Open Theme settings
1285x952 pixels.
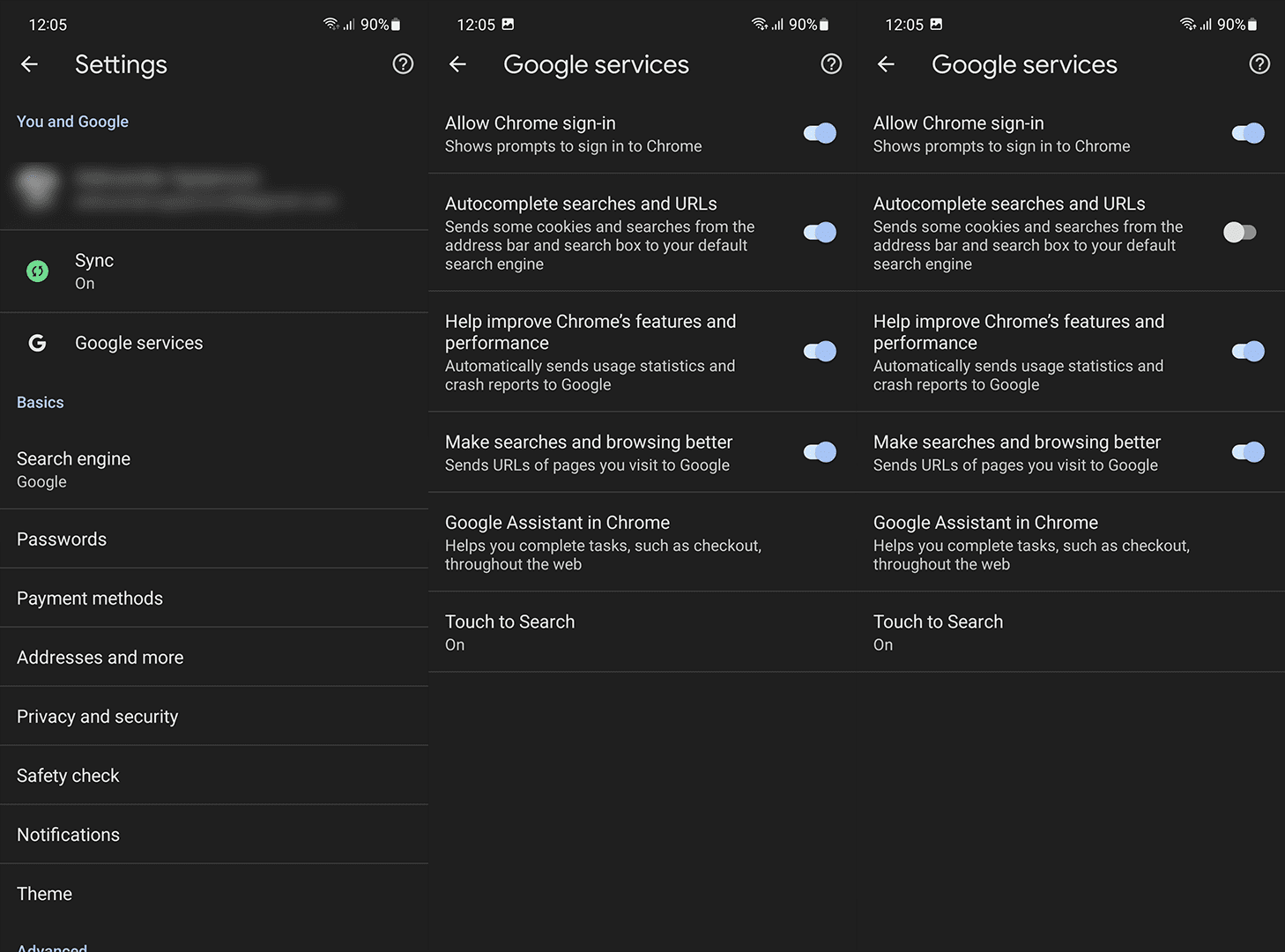coord(214,893)
